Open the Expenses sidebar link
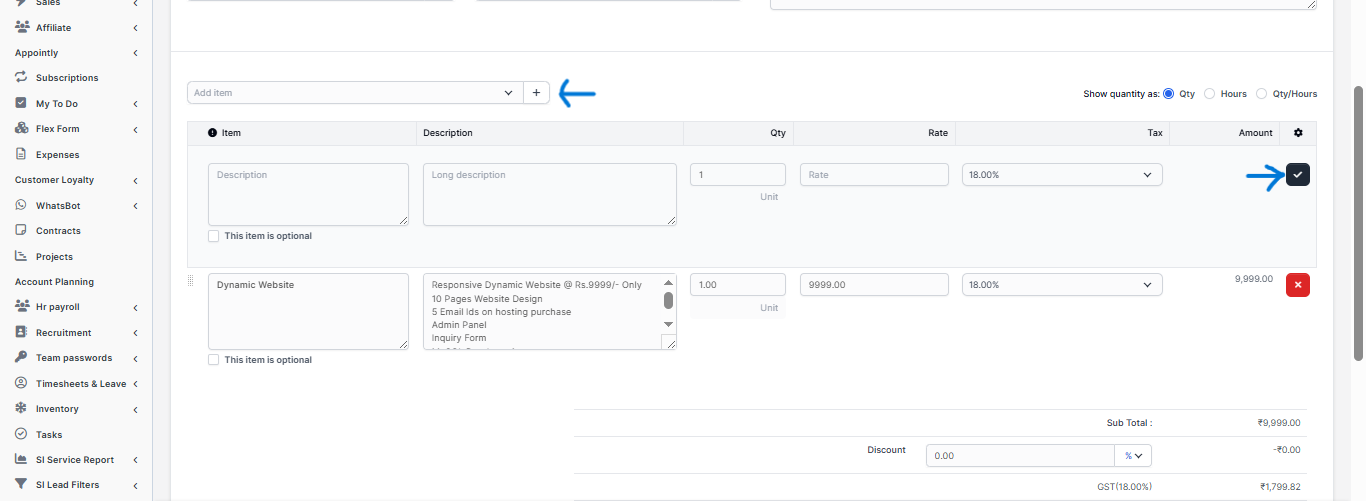 tap(57, 155)
